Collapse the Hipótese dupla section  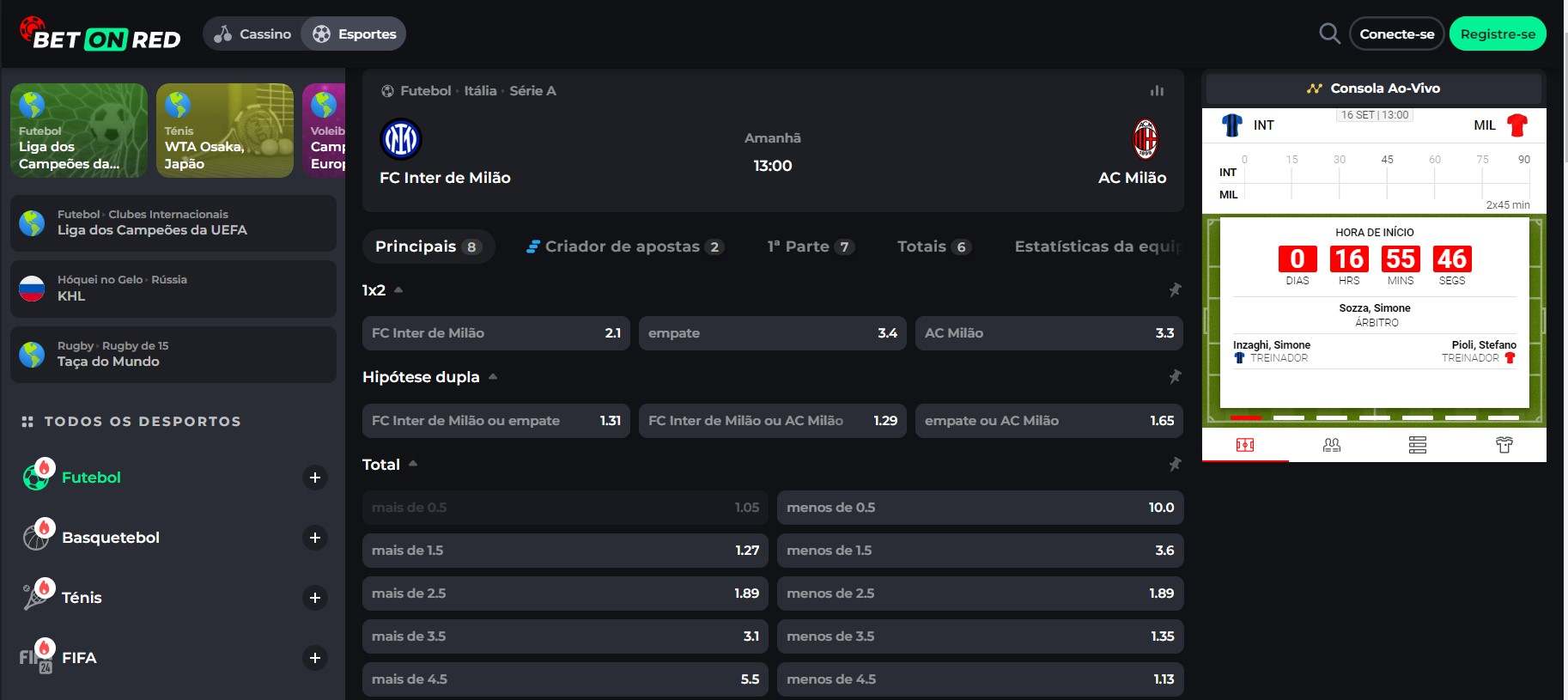[493, 377]
